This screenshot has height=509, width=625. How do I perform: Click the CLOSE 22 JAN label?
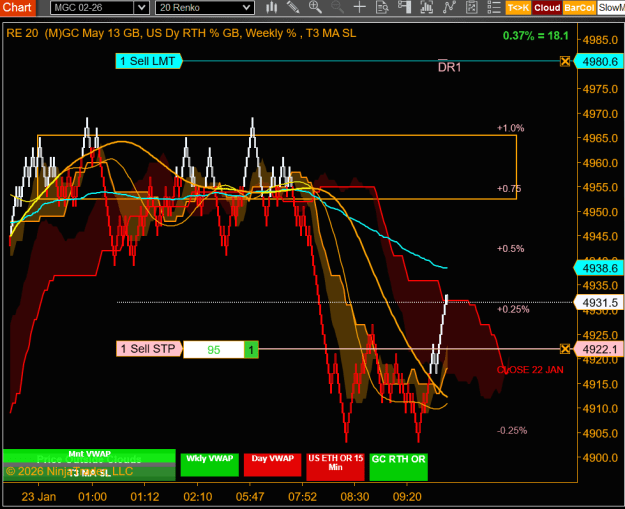point(530,370)
